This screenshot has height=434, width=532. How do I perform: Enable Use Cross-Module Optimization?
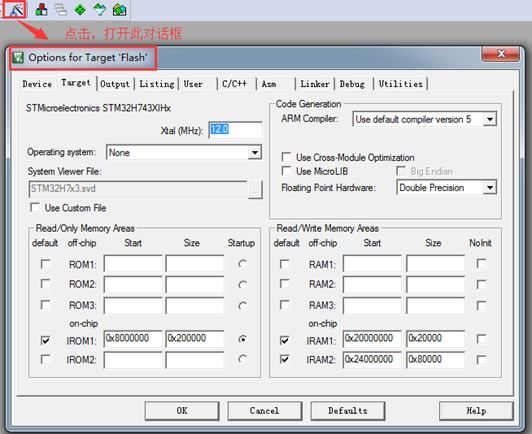pyautogui.click(x=286, y=157)
